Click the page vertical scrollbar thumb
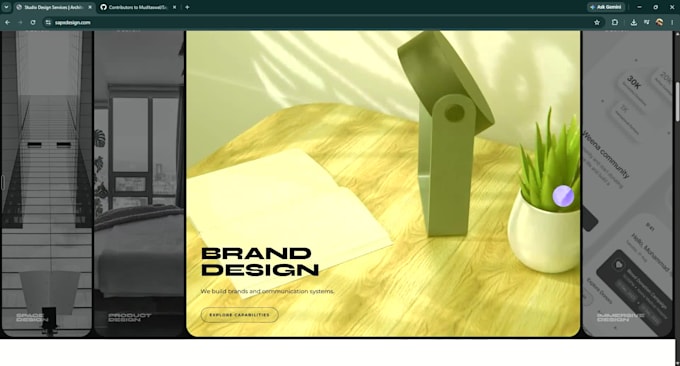The image size is (680, 366). (x=677, y=102)
